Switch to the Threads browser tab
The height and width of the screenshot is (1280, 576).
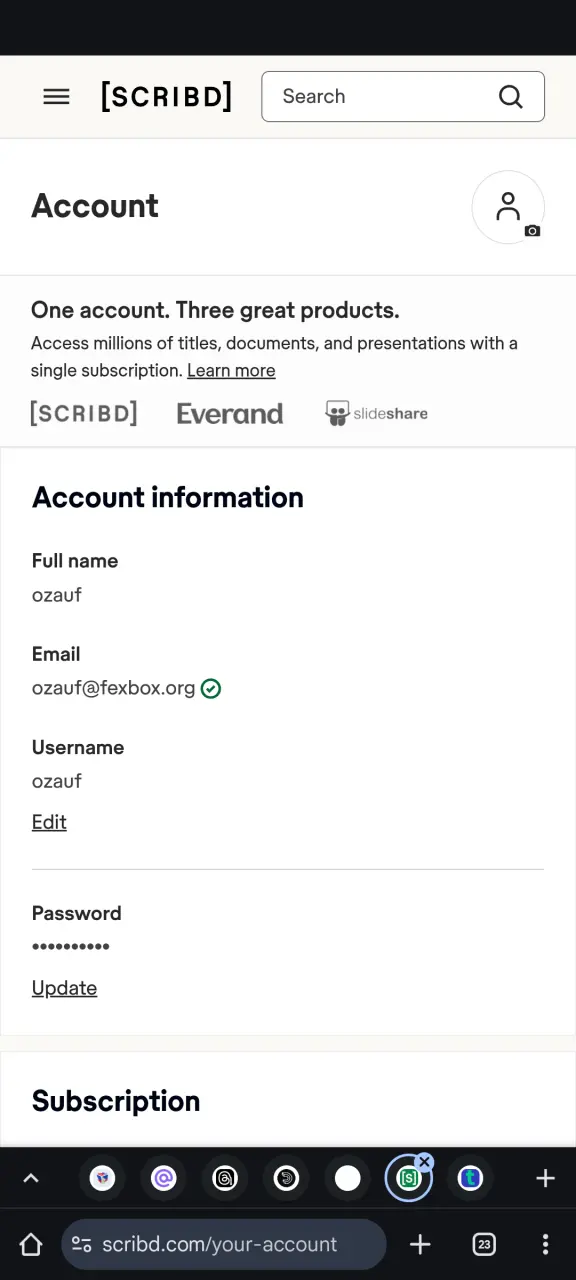click(225, 1178)
